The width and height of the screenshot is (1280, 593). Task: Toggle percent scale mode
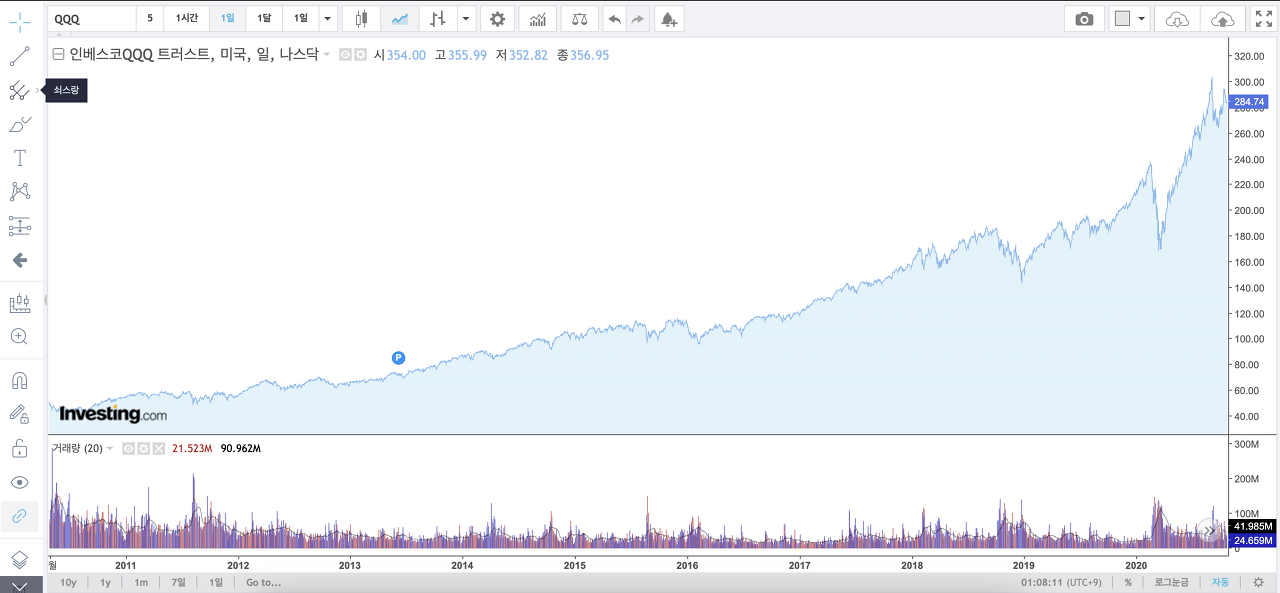click(1128, 582)
